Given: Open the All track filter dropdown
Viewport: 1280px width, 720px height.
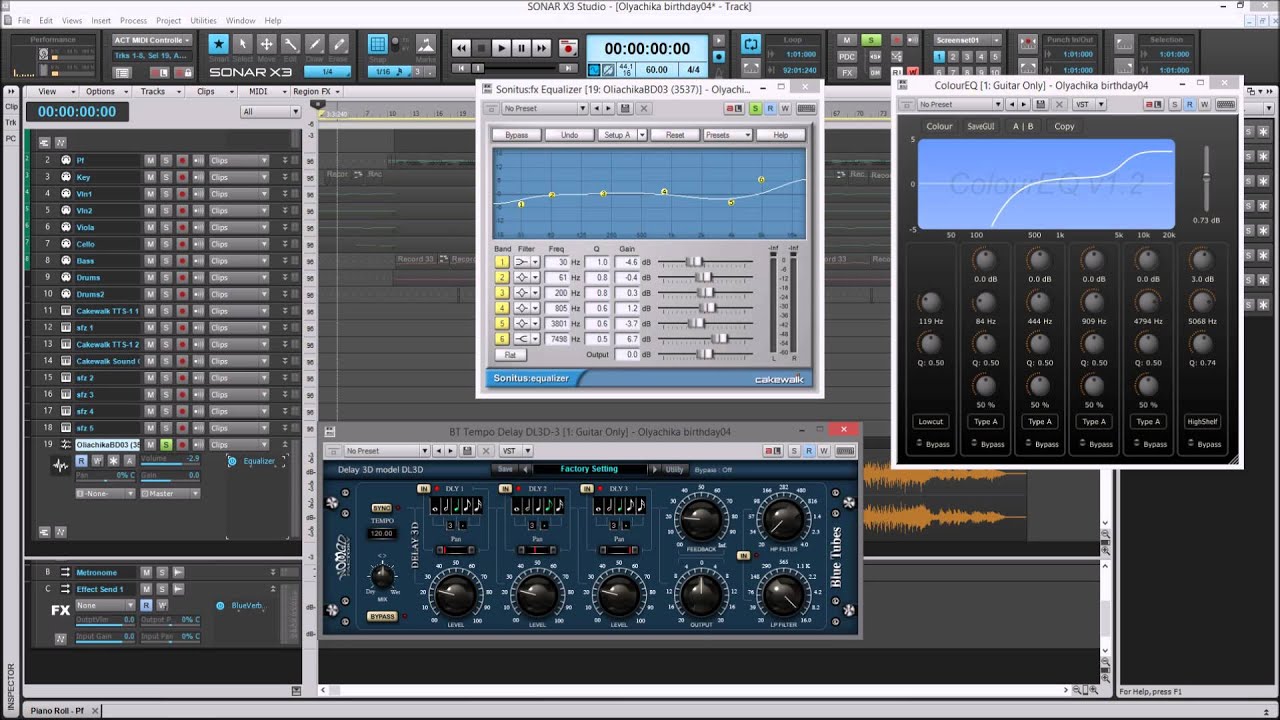Looking at the screenshot, I should [x=270, y=112].
